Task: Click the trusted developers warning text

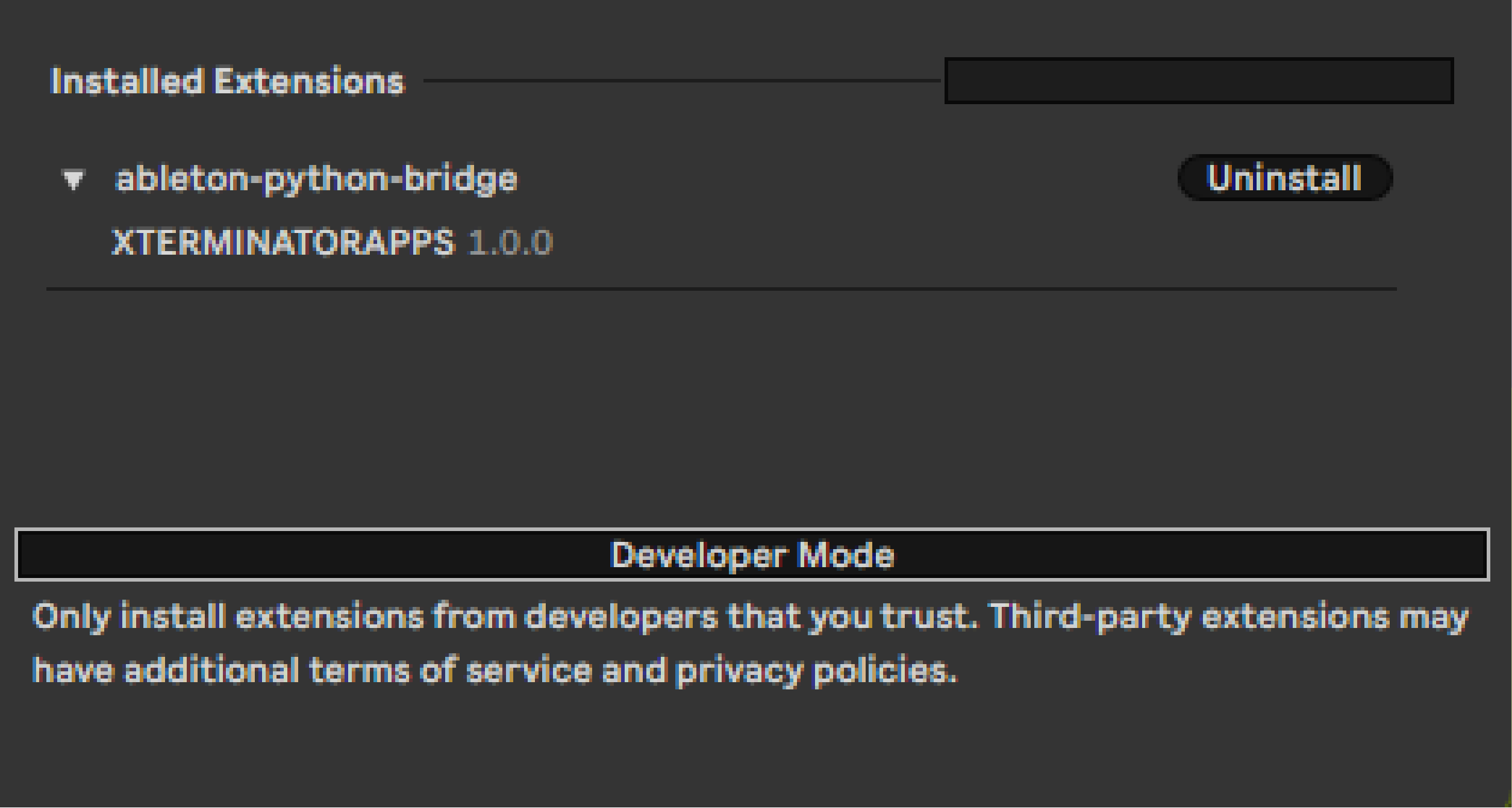Action: click(751, 643)
